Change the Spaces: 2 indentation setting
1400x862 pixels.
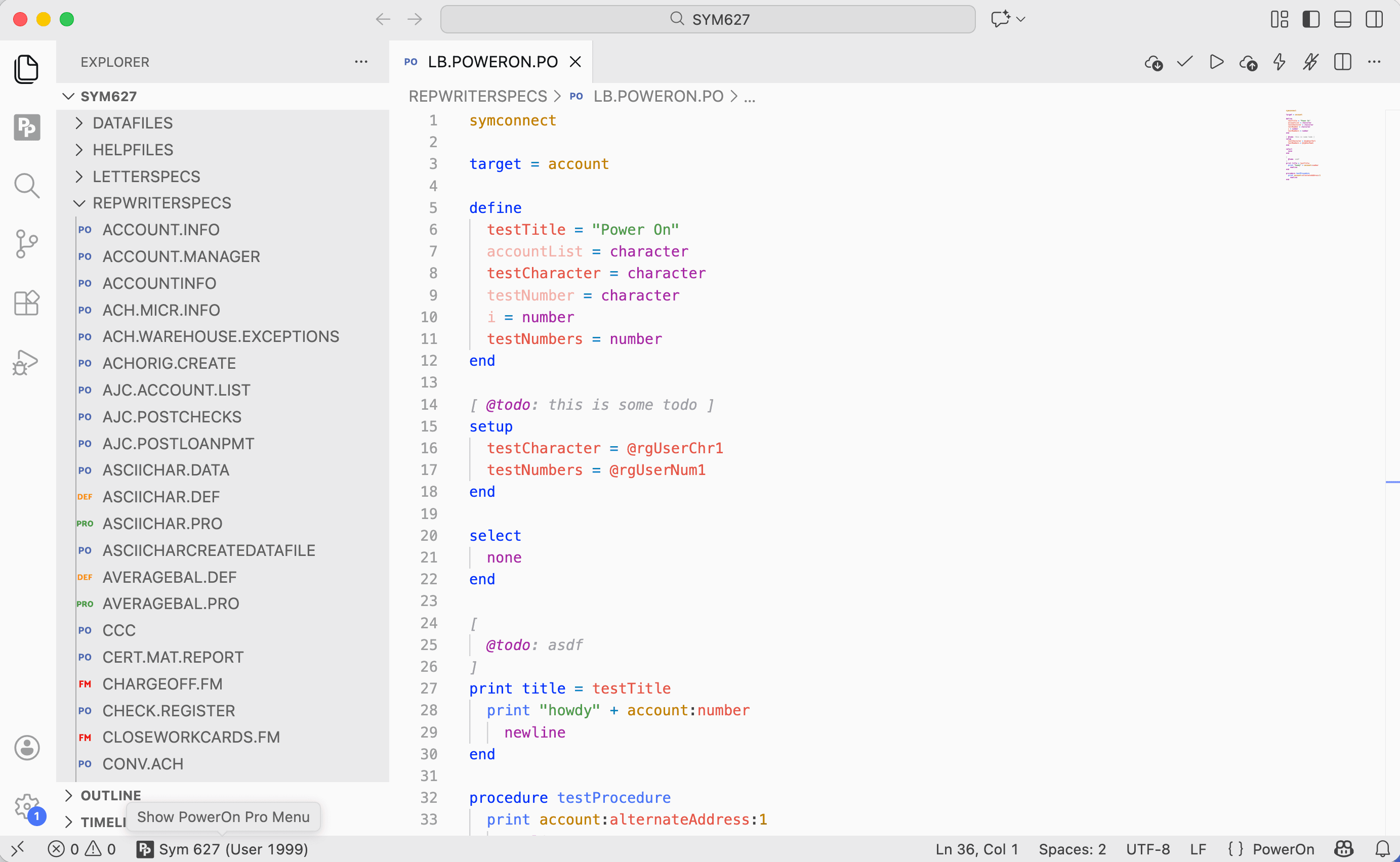click(1072, 848)
